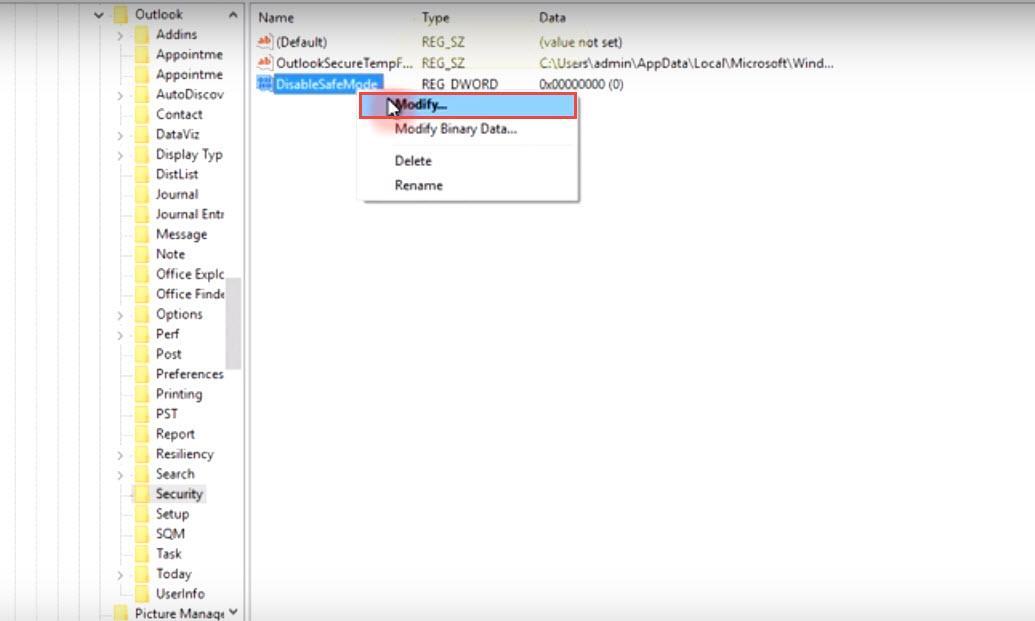
Task: Expand the Search key
Action: [x=120, y=474]
